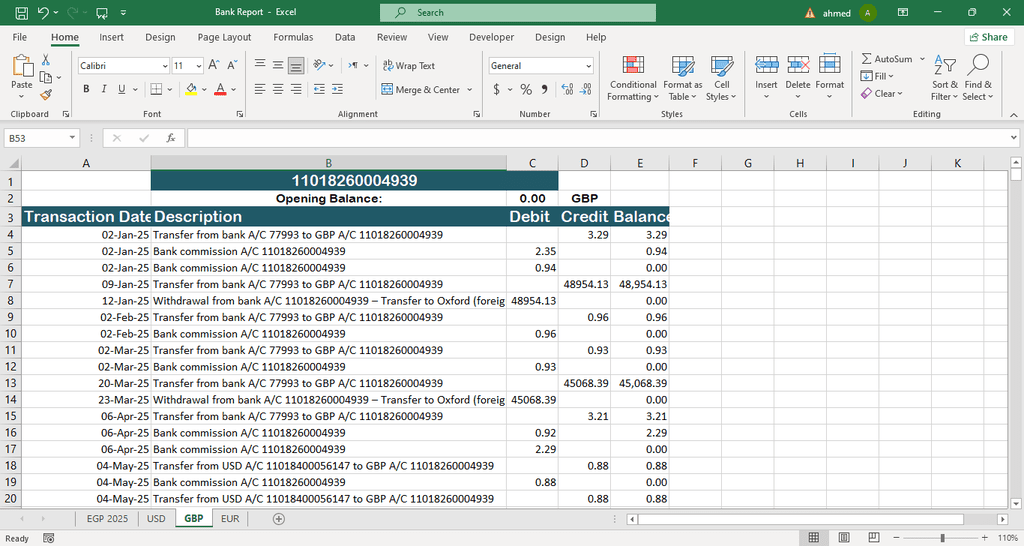Toggle Bold formatting
1024x546 pixels.
pyautogui.click(x=87, y=89)
